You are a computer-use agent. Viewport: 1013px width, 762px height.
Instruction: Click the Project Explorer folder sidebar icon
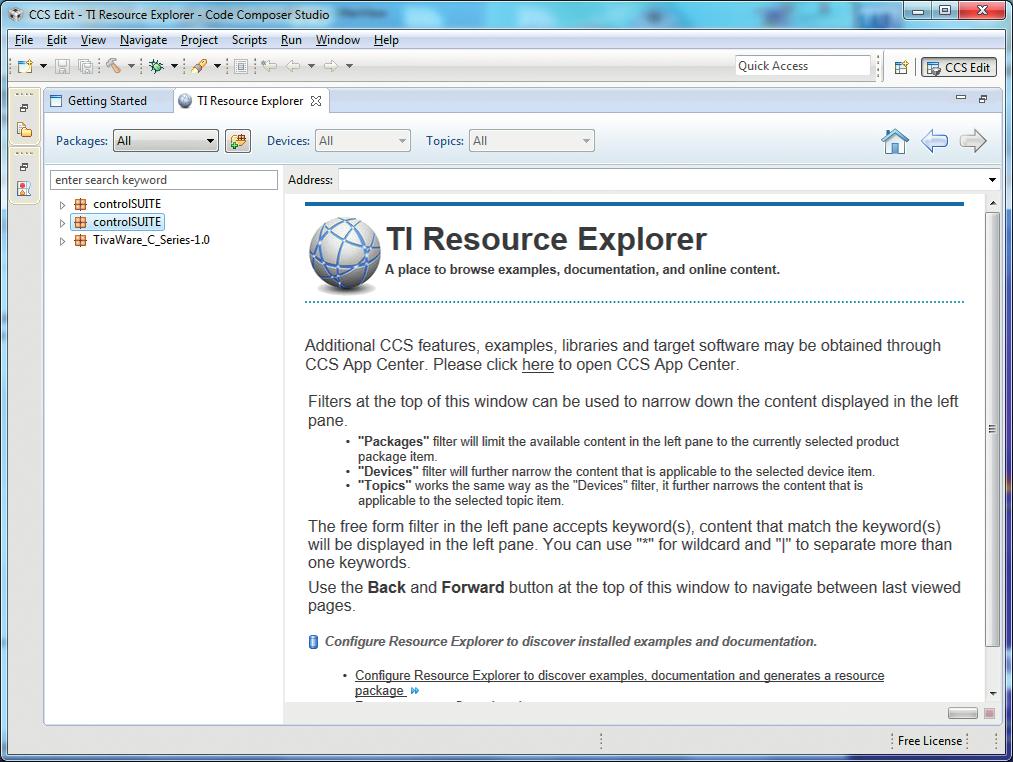(x=24, y=130)
